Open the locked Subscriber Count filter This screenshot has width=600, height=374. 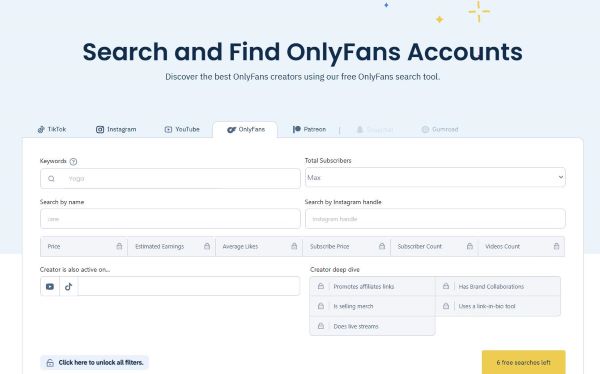click(434, 247)
